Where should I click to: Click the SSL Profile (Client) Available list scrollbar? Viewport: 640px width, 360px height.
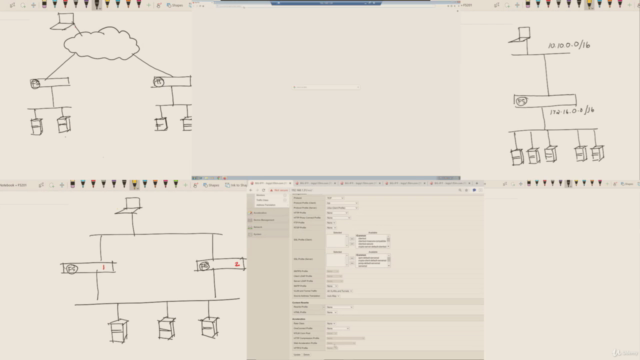tap(388, 241)
